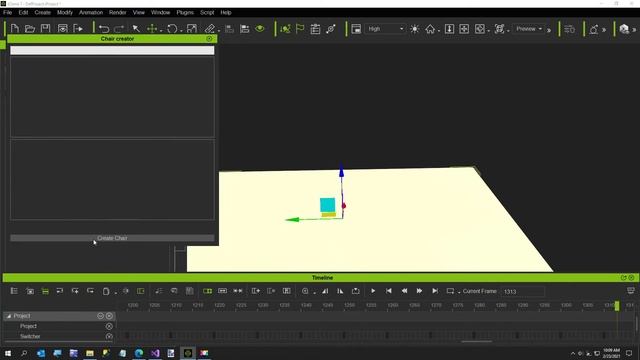The image size is (640, 360).
Task: Click the green Y-axis gizmo arrow
Action: tap(293, 220)
